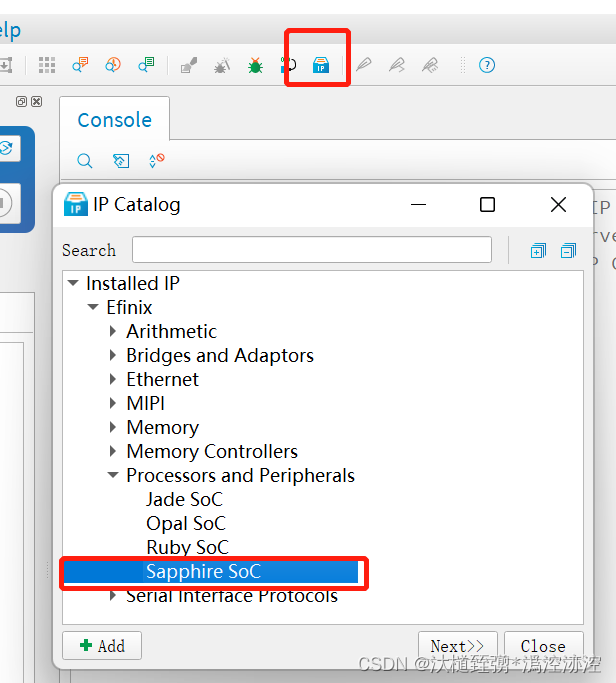
Task: Open the blue help question mark icon
Action: (487, 65)
